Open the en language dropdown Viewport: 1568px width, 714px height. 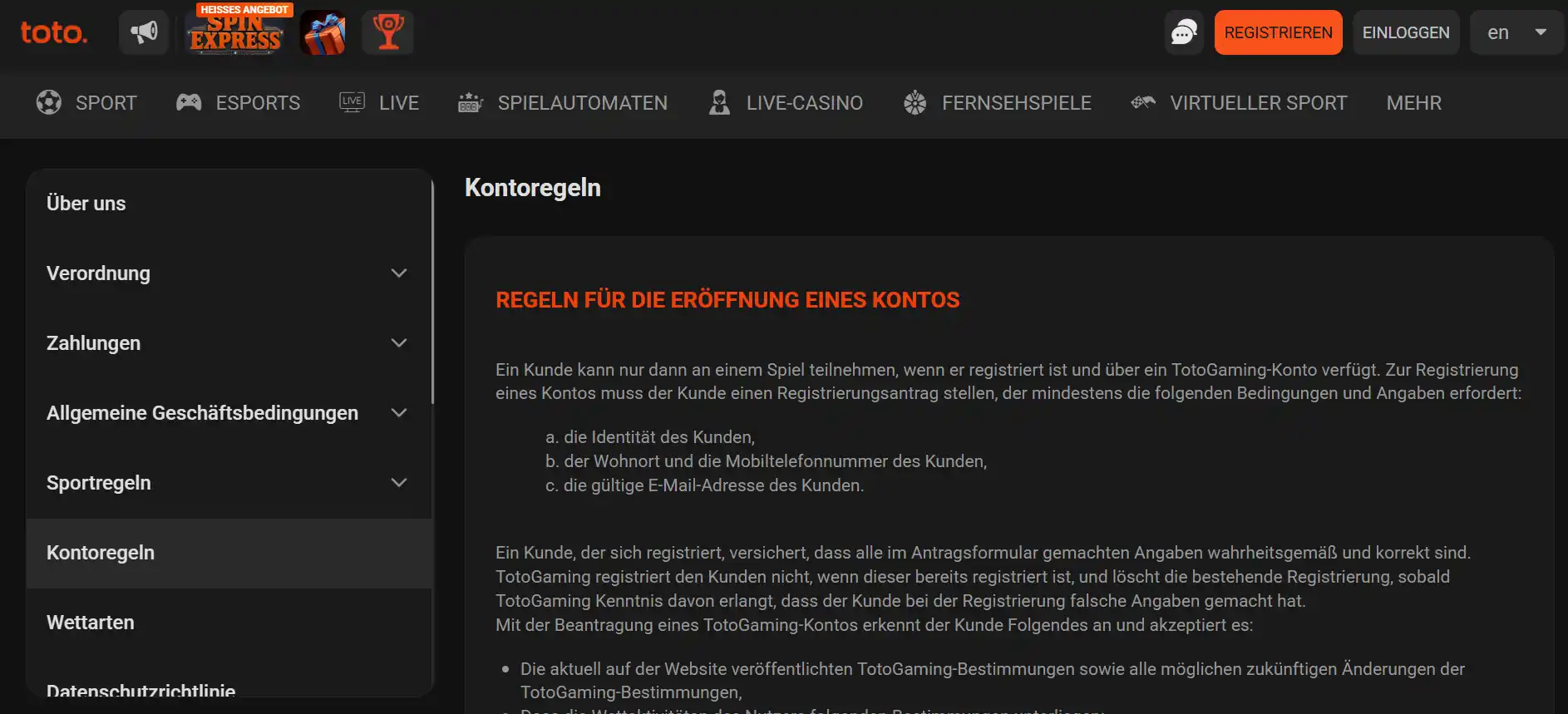coord(1516,32)
